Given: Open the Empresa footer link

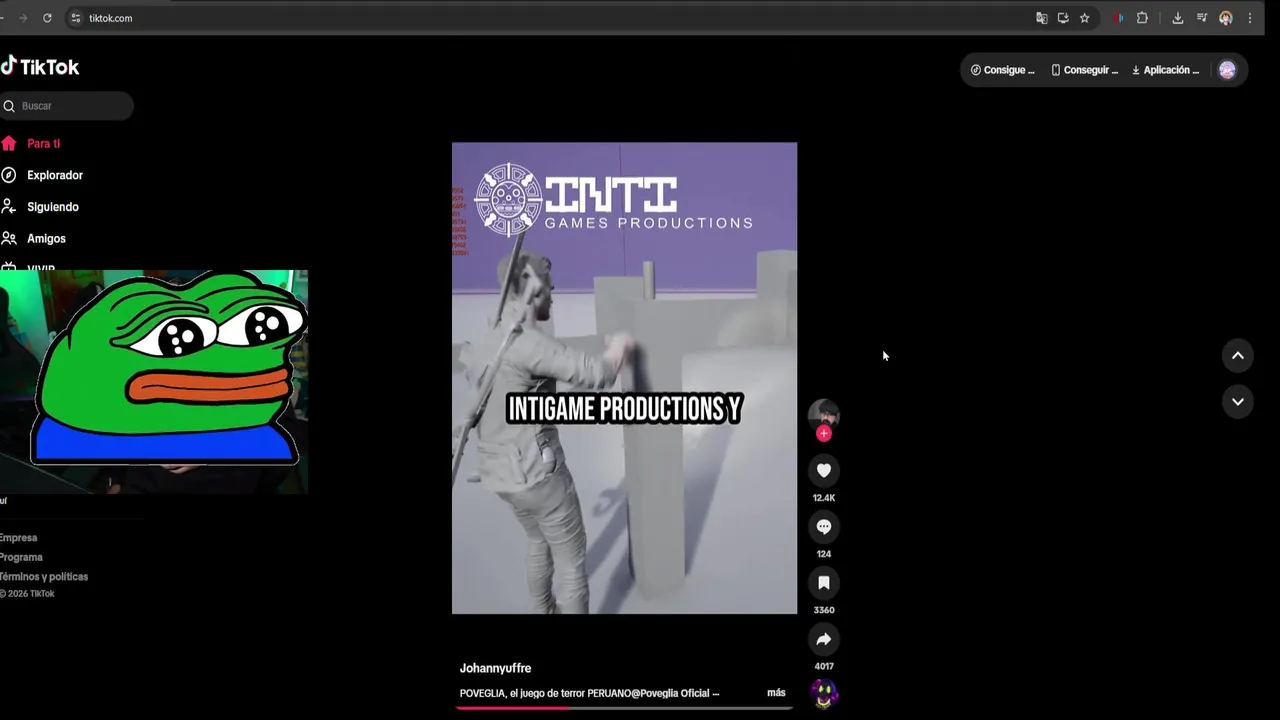Looking at the screenshot, I should 18,538.
